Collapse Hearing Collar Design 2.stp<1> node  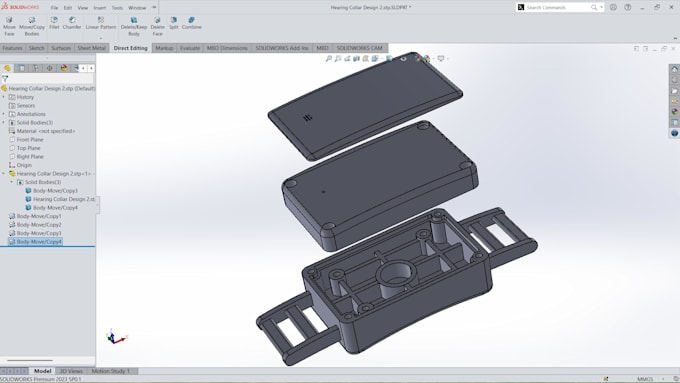(3, 173)
